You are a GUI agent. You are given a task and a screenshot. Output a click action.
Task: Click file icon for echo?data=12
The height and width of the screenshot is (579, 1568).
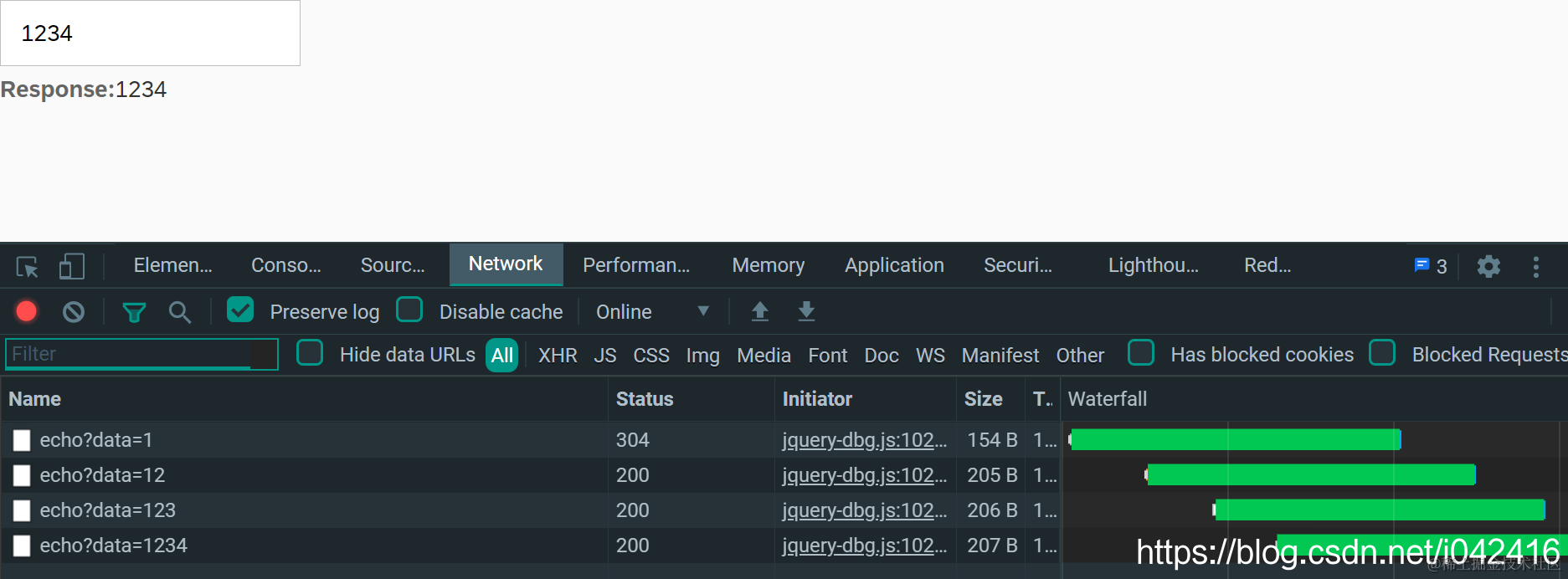[22, 475]
